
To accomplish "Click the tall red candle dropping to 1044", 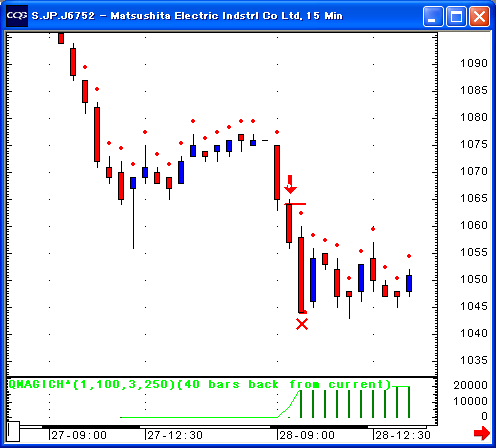I will click(x=301, y=270).
